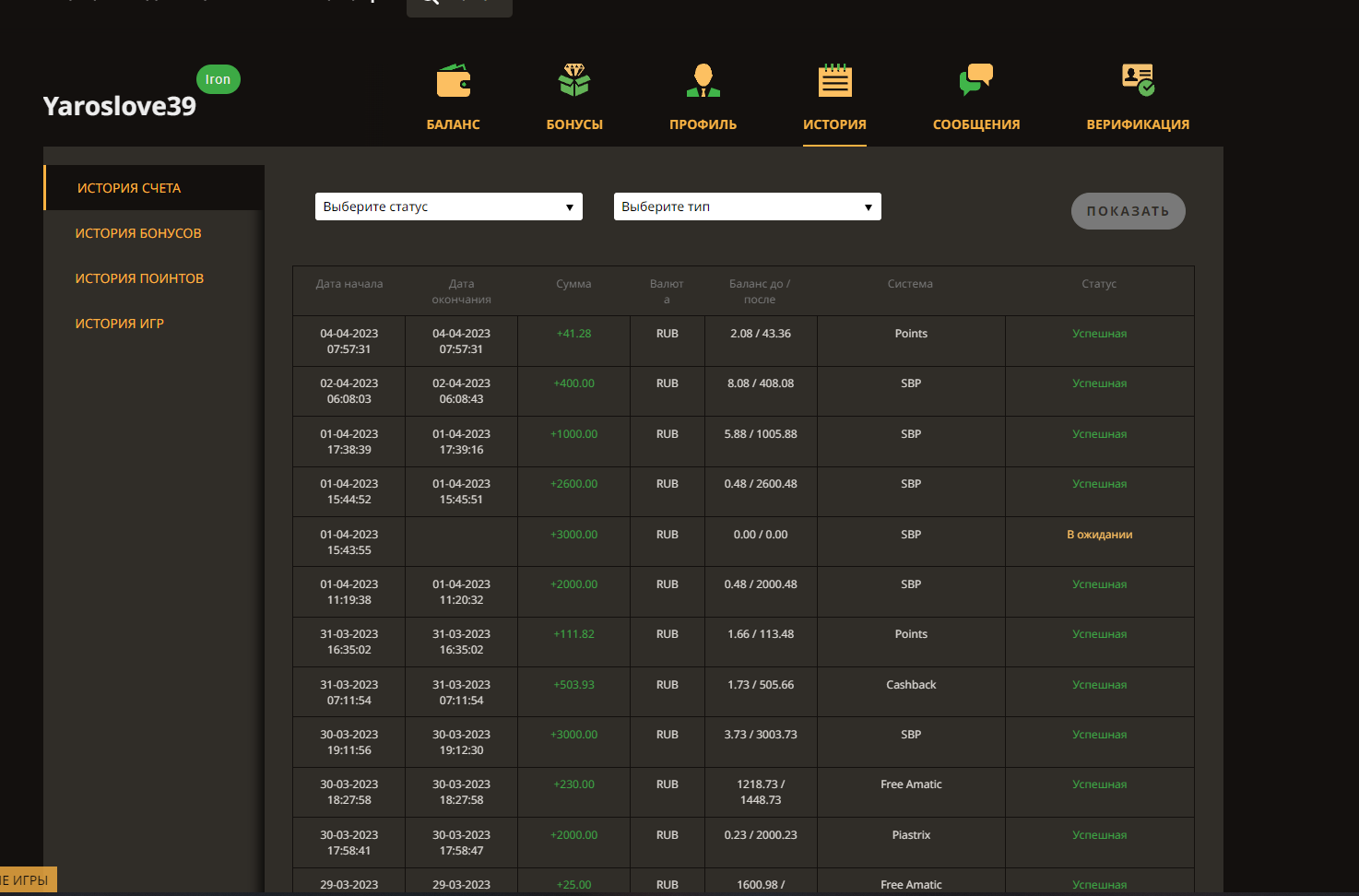Select История счета in sidebar
The height and width of the screenshot is (896, 1359).
129,188
